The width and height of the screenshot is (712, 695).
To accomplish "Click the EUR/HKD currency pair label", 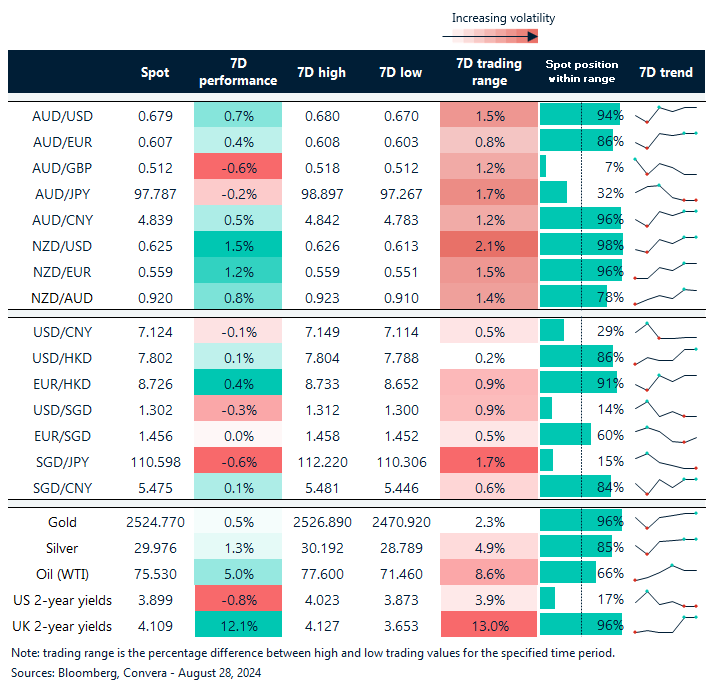I will [x=62, y=382].
